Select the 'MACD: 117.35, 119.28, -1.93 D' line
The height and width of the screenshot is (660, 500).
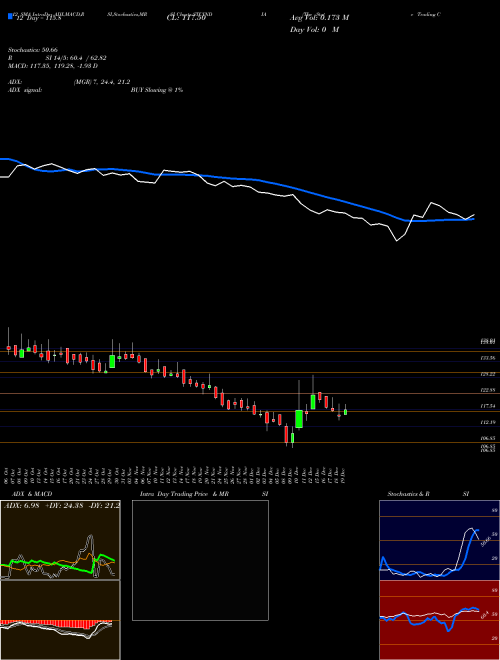click(53, 66)
